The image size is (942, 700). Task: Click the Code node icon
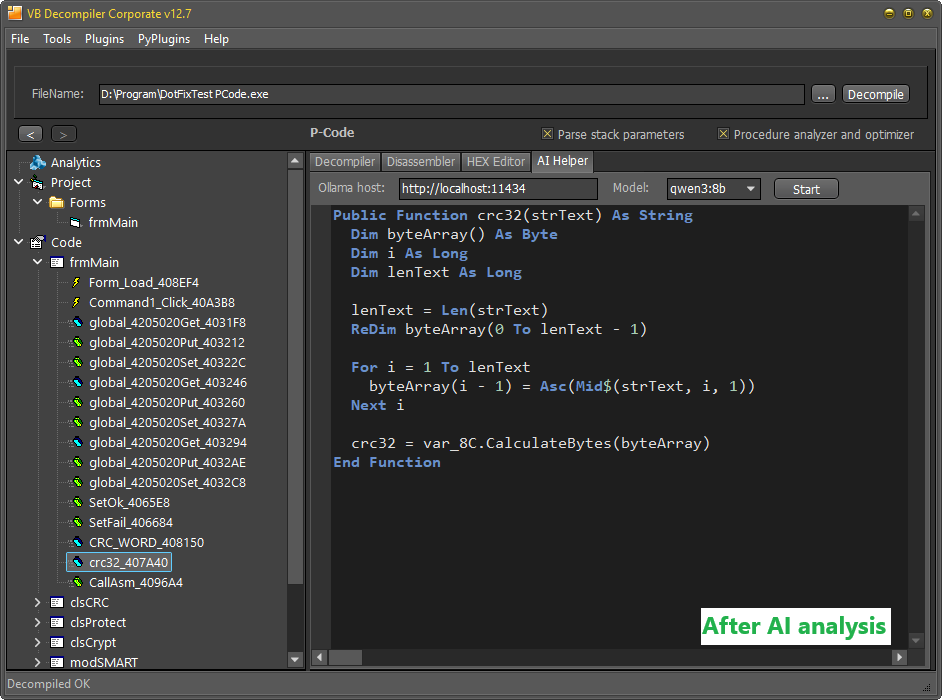click(38, 242)
